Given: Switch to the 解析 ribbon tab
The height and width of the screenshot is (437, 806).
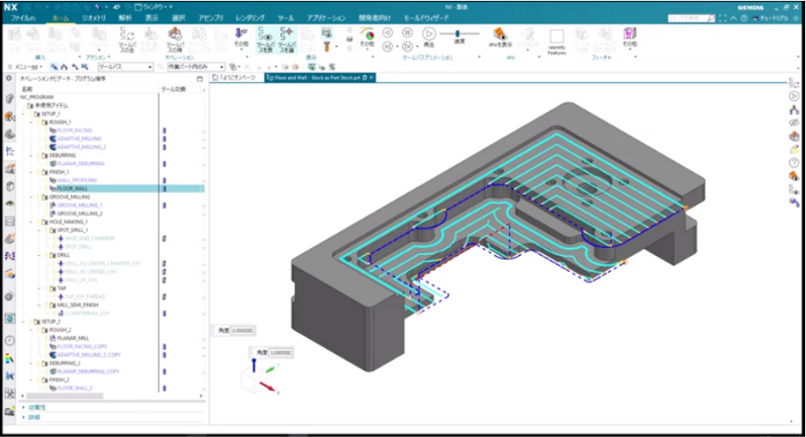Looking at the screenshot, I should 125,18.
